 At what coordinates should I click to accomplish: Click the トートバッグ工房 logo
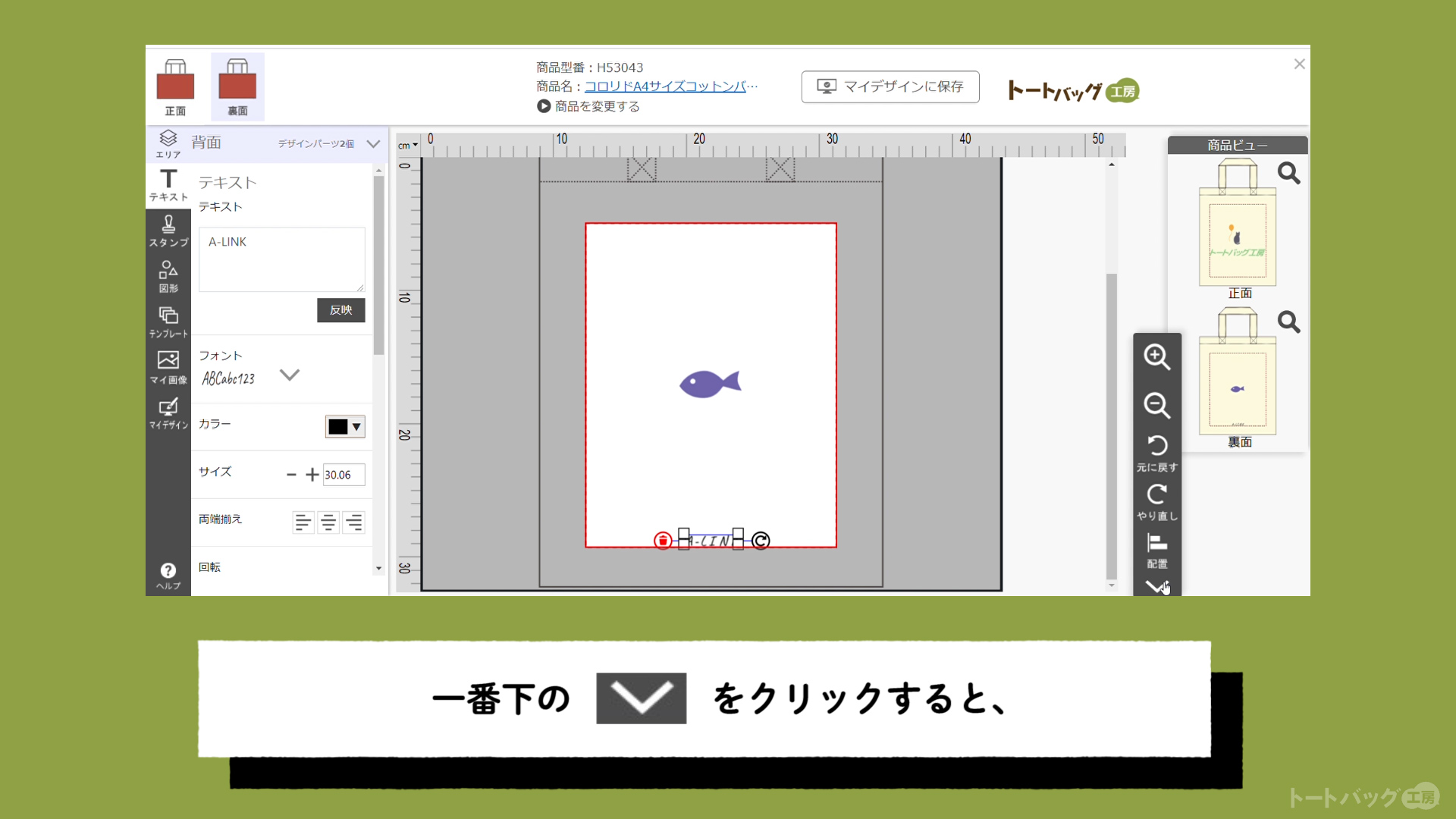1074,91
